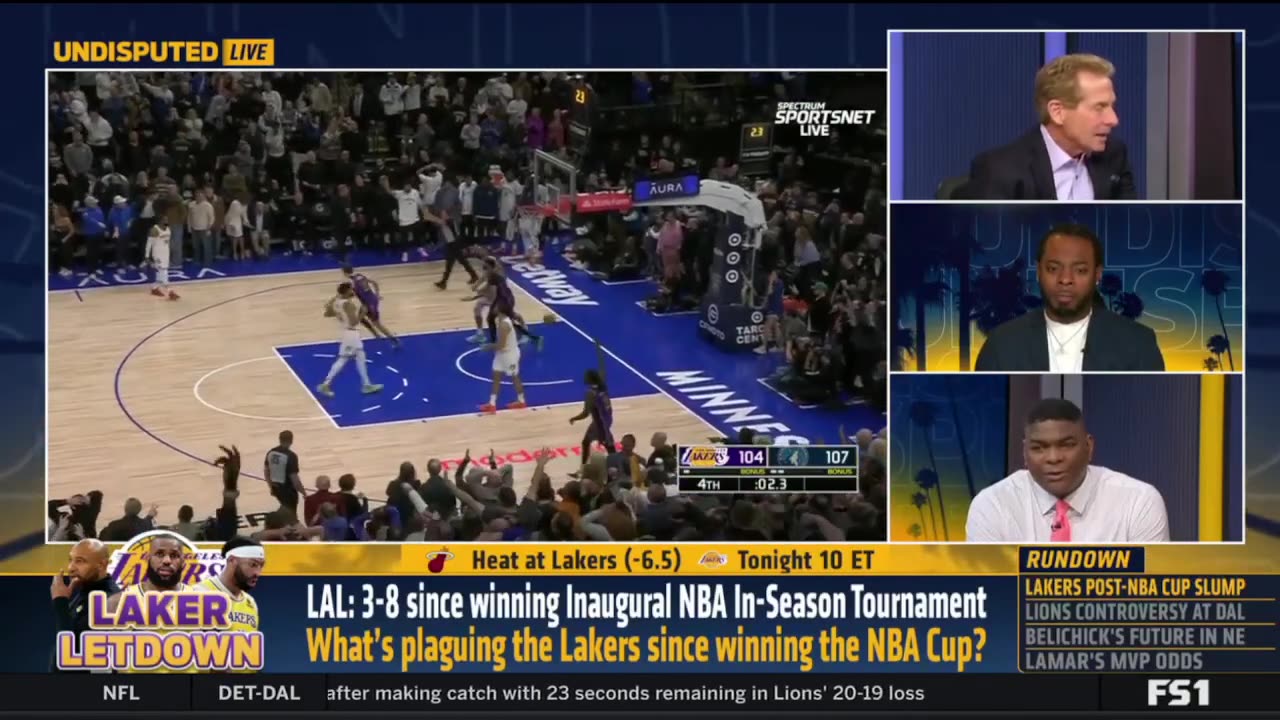The width and height of the screenshot is (1280, 720).
Task: Click 'Tonight 10 ET' text
Action: click(x=806, y=560)
